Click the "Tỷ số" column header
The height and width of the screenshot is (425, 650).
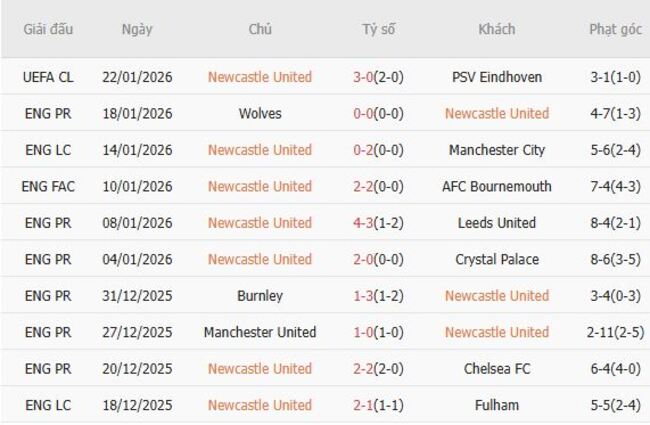tap(379, 29)
